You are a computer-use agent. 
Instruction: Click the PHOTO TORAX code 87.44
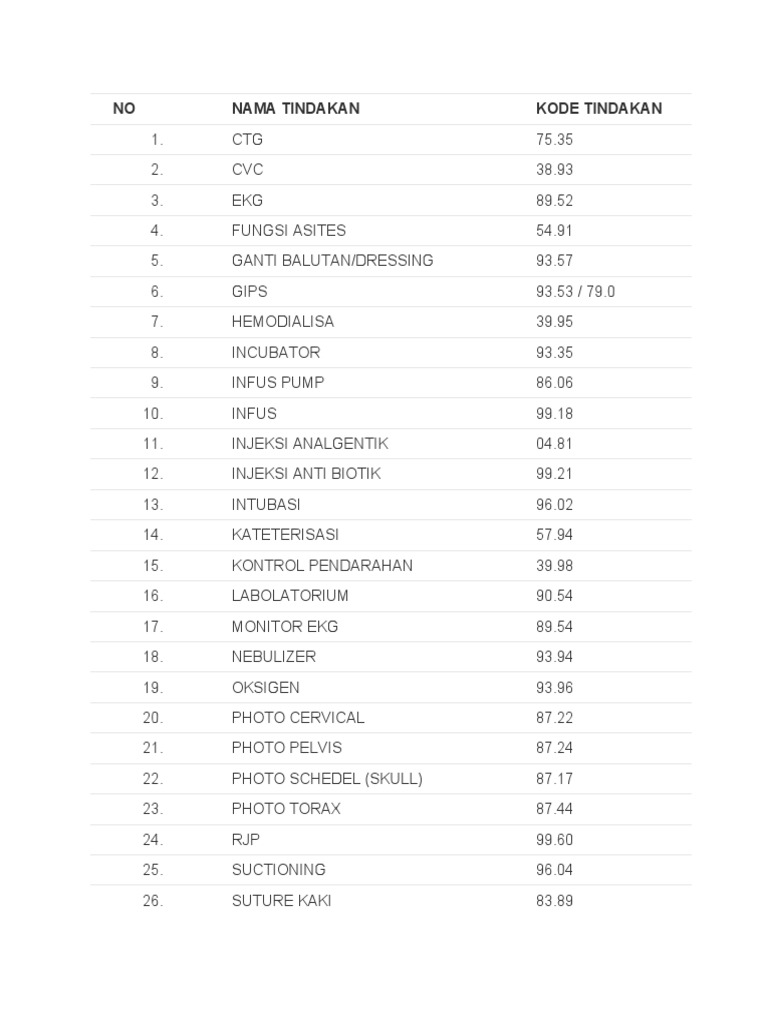(554, 809)
